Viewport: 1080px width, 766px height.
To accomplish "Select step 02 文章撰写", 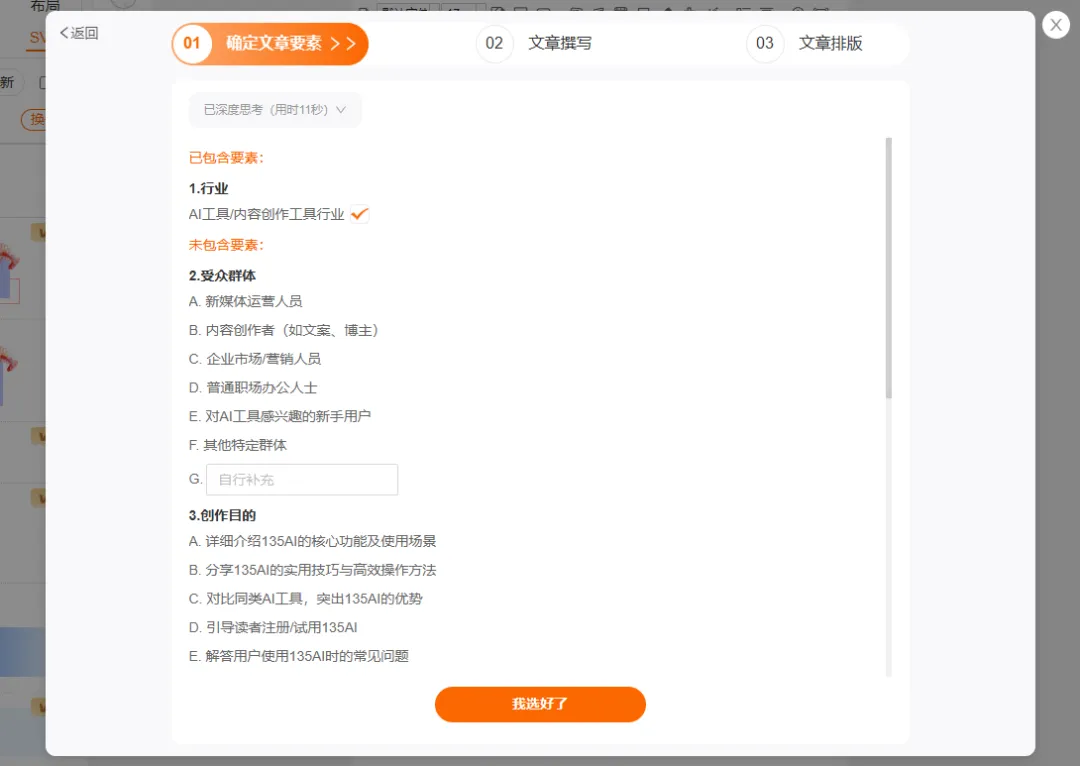I will point(534,43).
